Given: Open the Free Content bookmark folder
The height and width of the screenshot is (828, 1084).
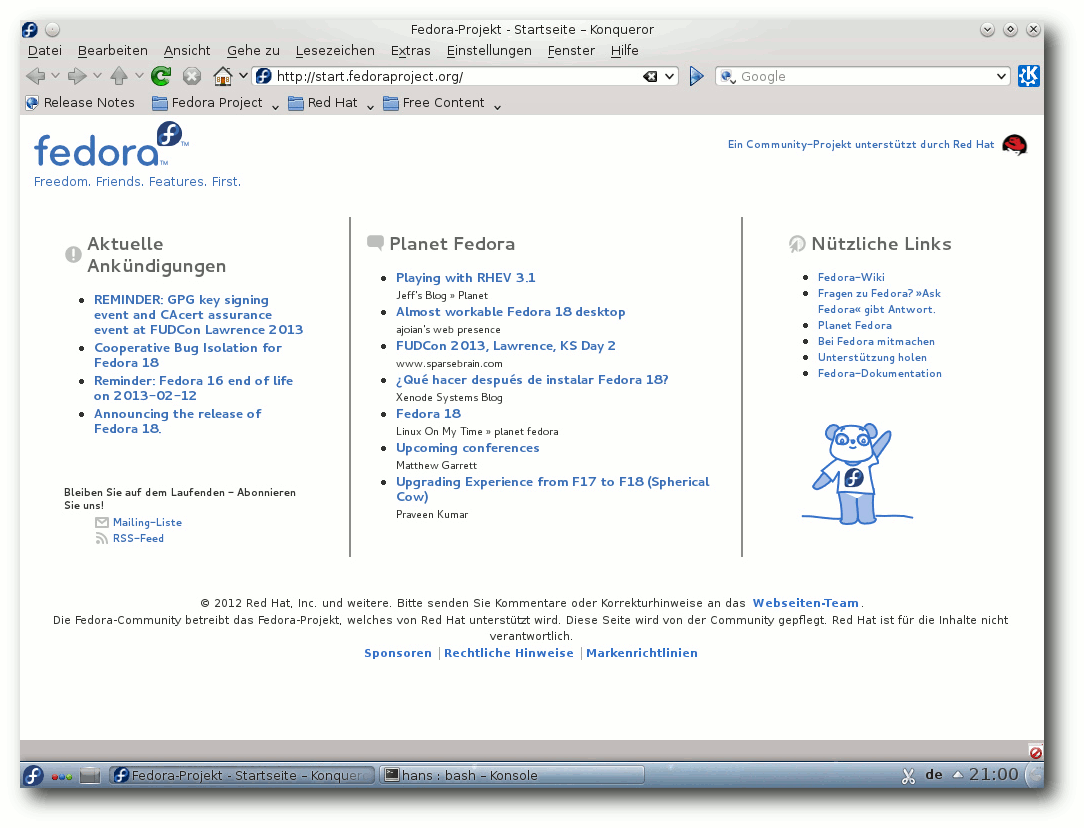Looking at the screenshot, I should pyautogui.click(x=442, y=103).
